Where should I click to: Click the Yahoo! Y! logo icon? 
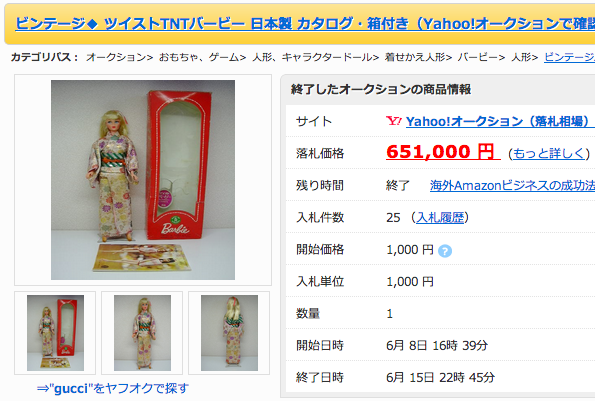point(394,121)
